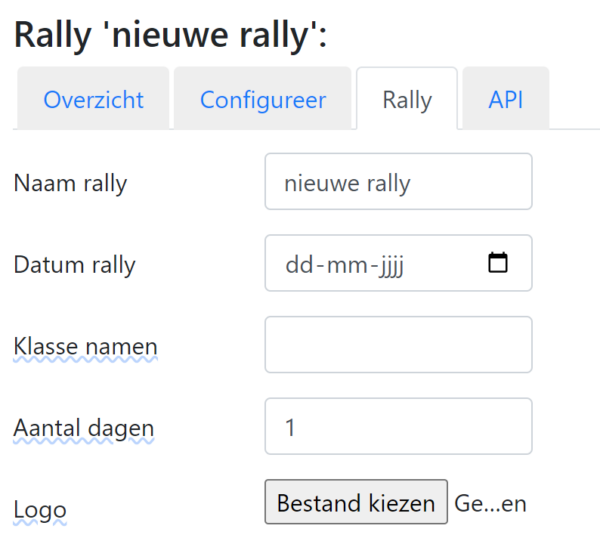Click the word 'rally' in the heading
Screen dimensions: 600x538
pyautogui.click(x=266, y=36)
